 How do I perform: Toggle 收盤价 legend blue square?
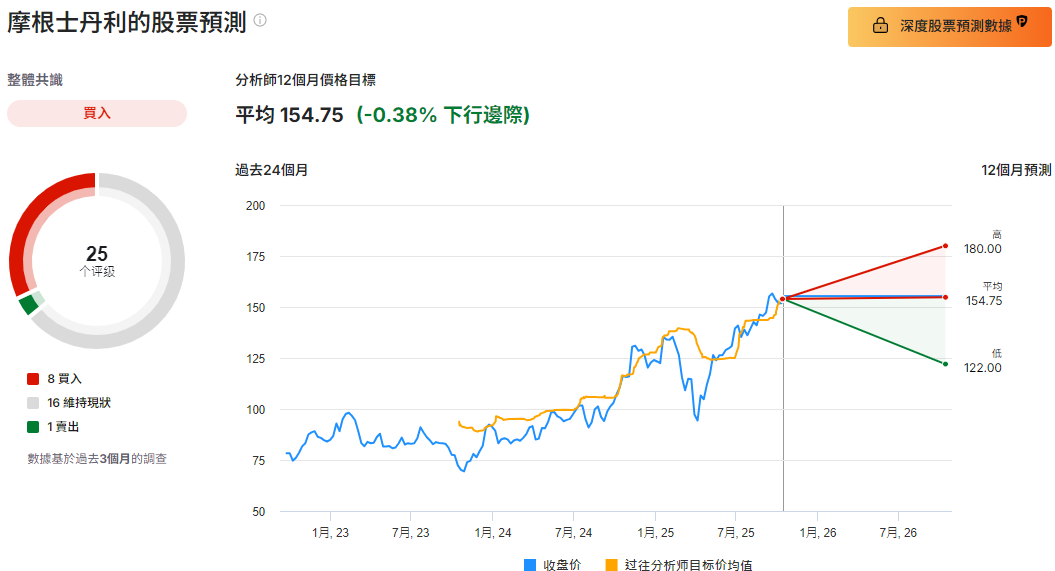click(530, 565)
